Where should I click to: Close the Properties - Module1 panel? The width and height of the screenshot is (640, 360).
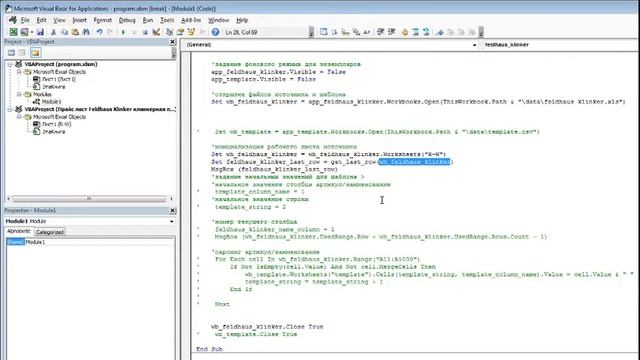point(172,210)
